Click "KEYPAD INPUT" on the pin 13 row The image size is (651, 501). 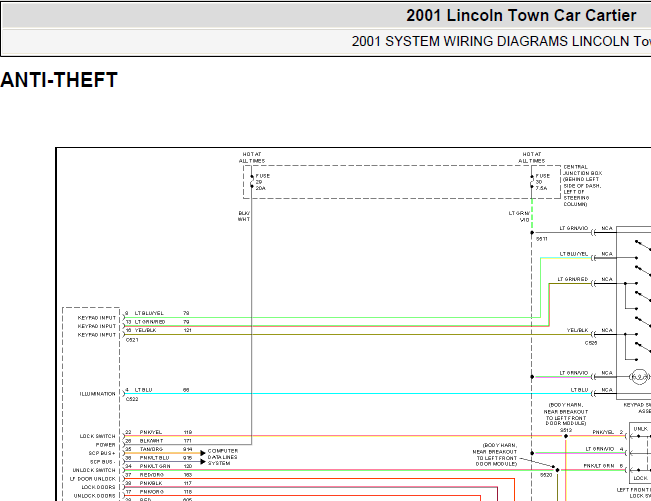(x=97, y=326)
